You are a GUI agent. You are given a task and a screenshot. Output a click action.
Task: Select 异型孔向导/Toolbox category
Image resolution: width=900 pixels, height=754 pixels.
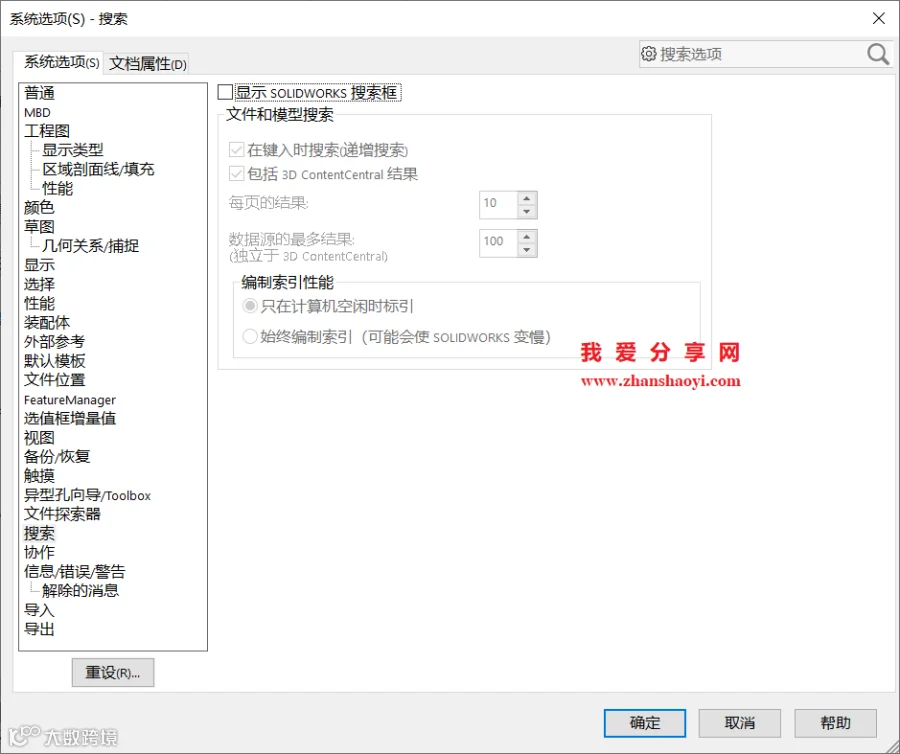point(87,495)
